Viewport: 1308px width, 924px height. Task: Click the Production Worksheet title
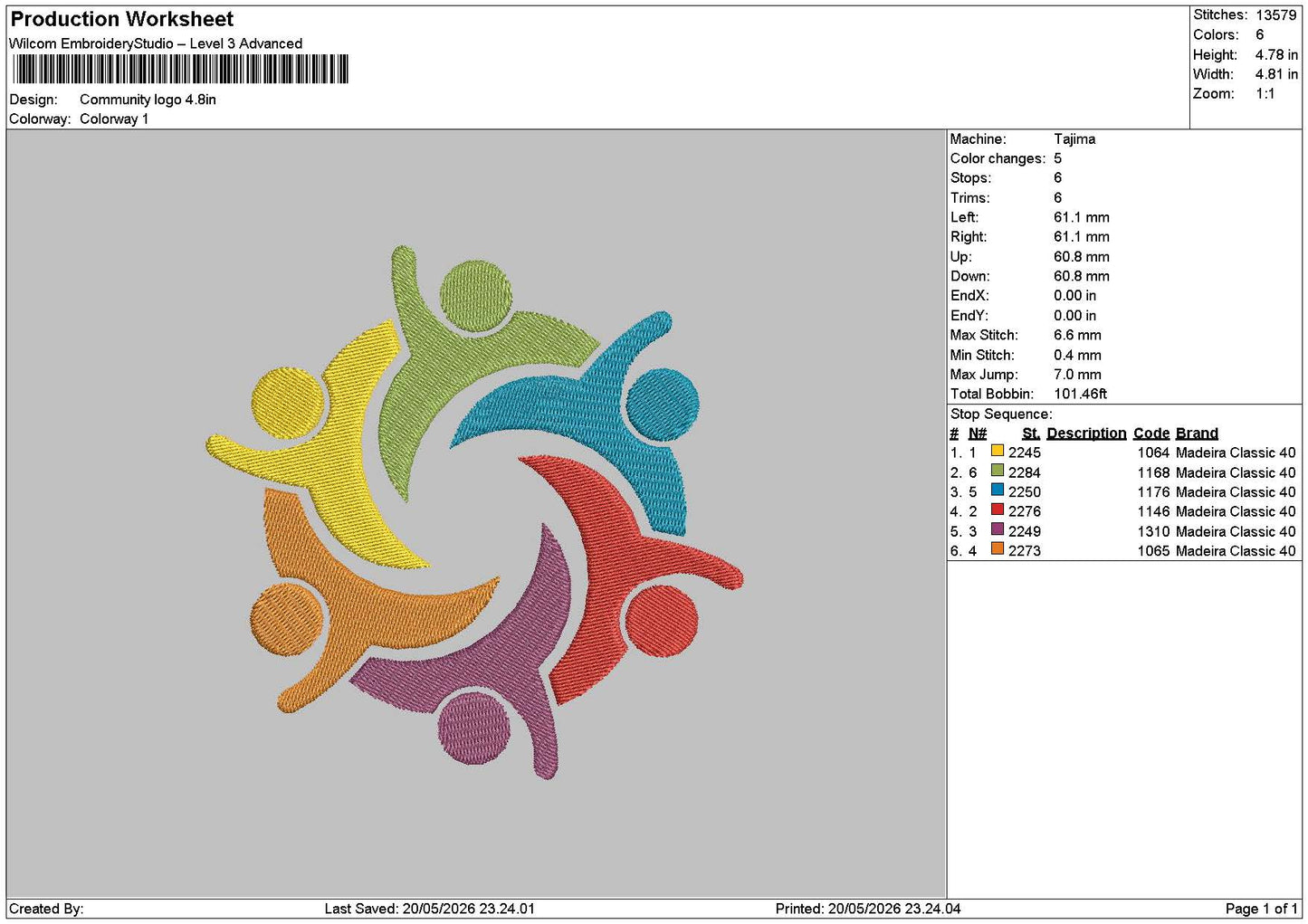coord(122,19)
